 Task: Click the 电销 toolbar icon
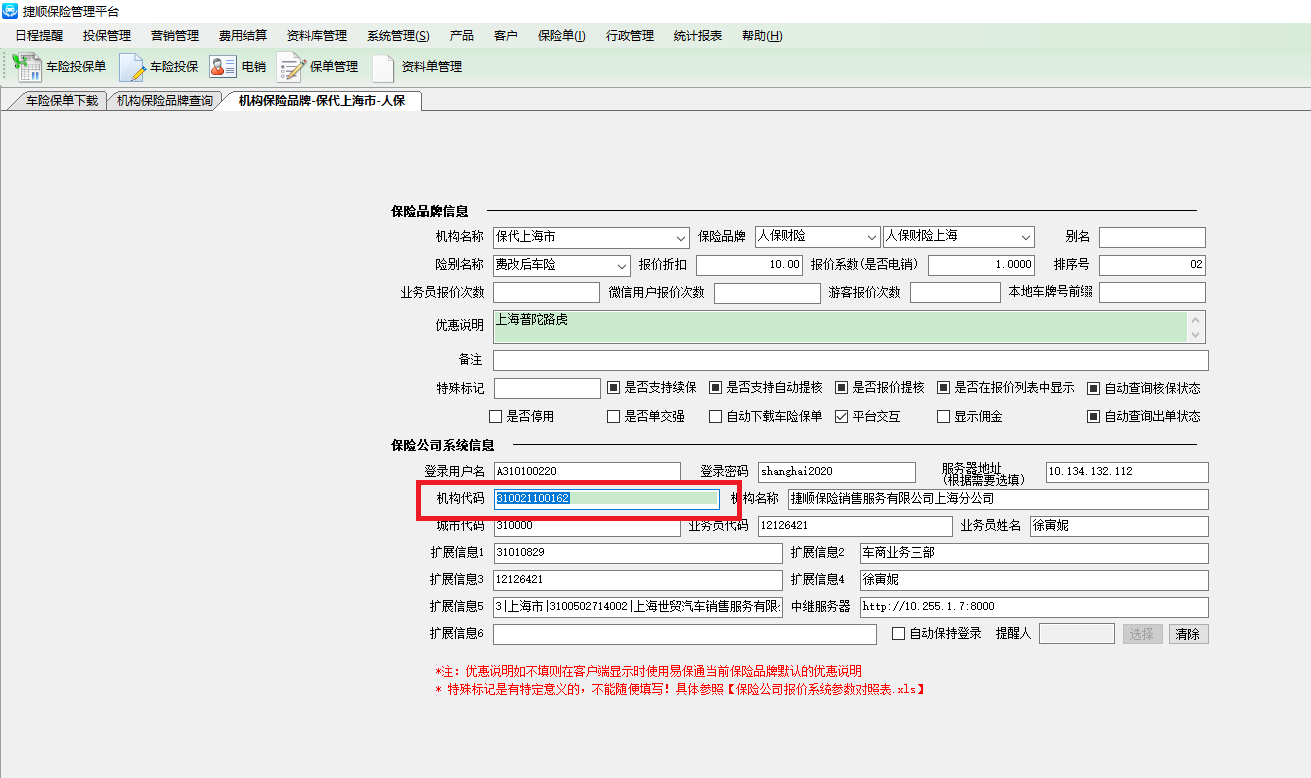click(222, 67)
